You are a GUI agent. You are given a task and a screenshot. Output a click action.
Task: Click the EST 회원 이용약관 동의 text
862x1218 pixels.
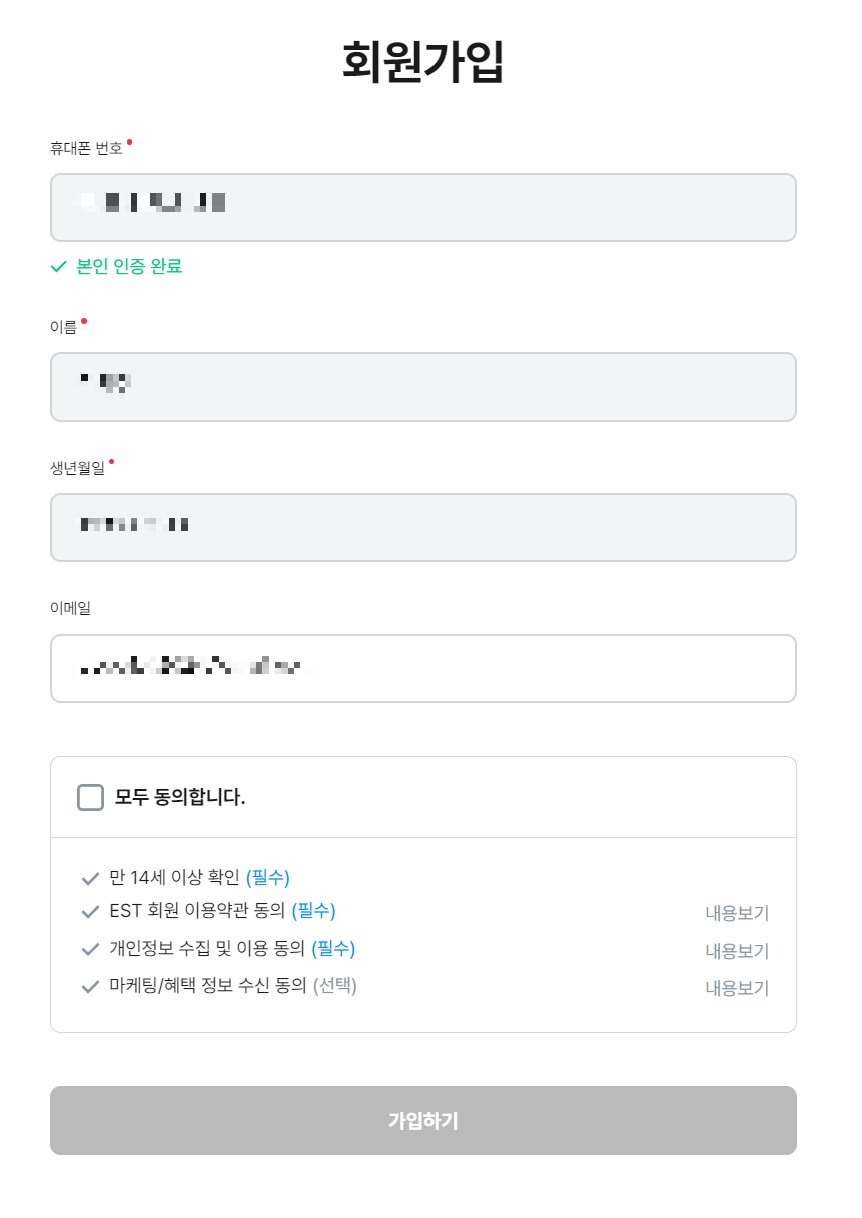coord(197,911)
